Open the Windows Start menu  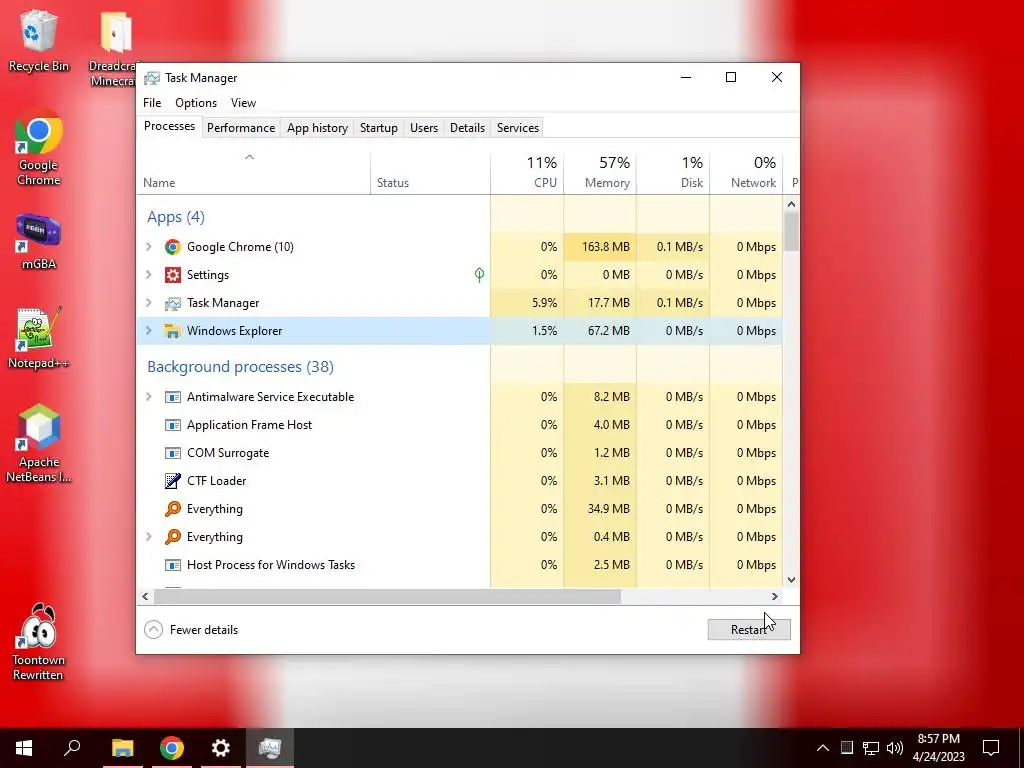click(x=24, y=748)
